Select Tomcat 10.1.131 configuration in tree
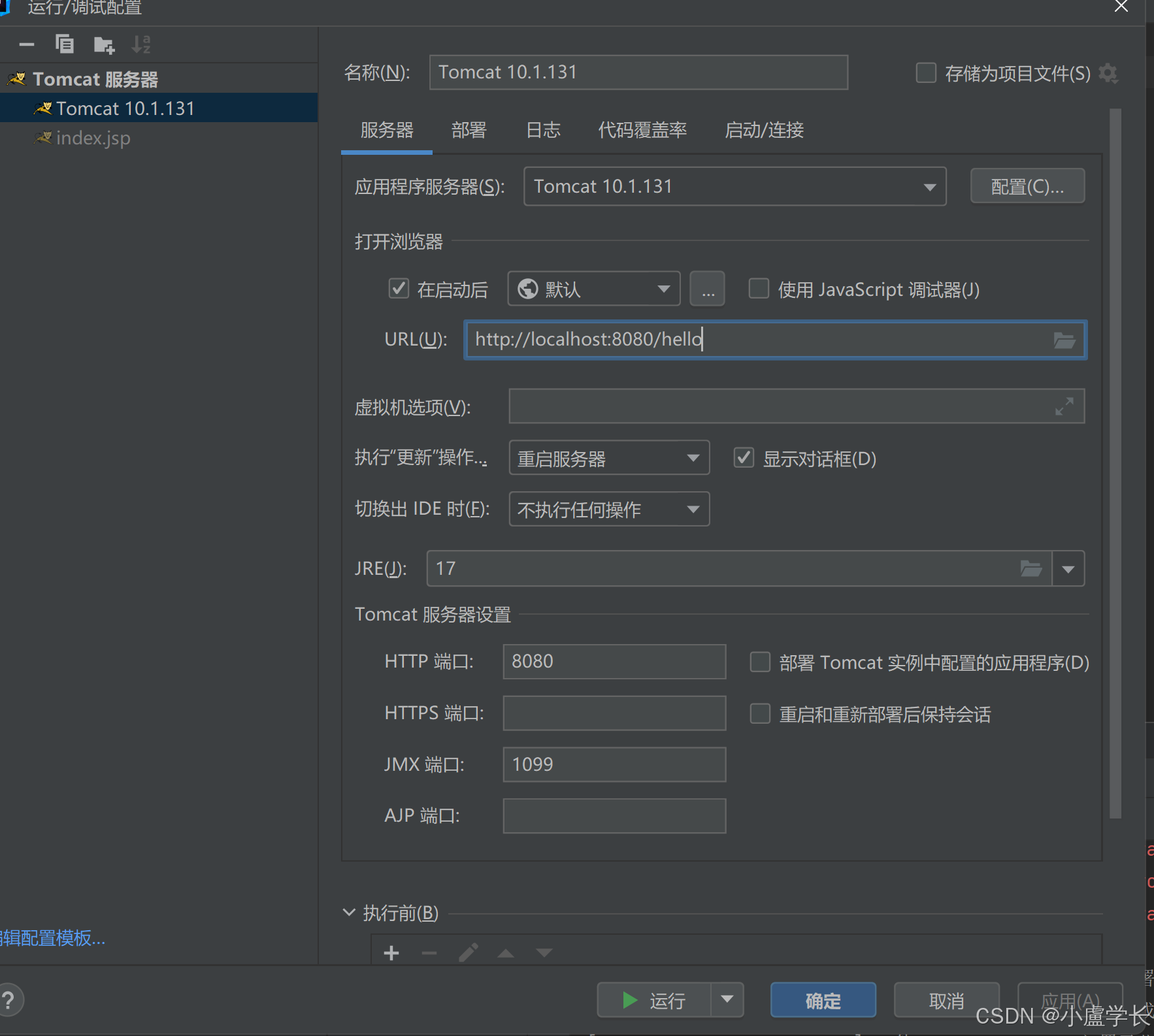 [x=159, y=108]
